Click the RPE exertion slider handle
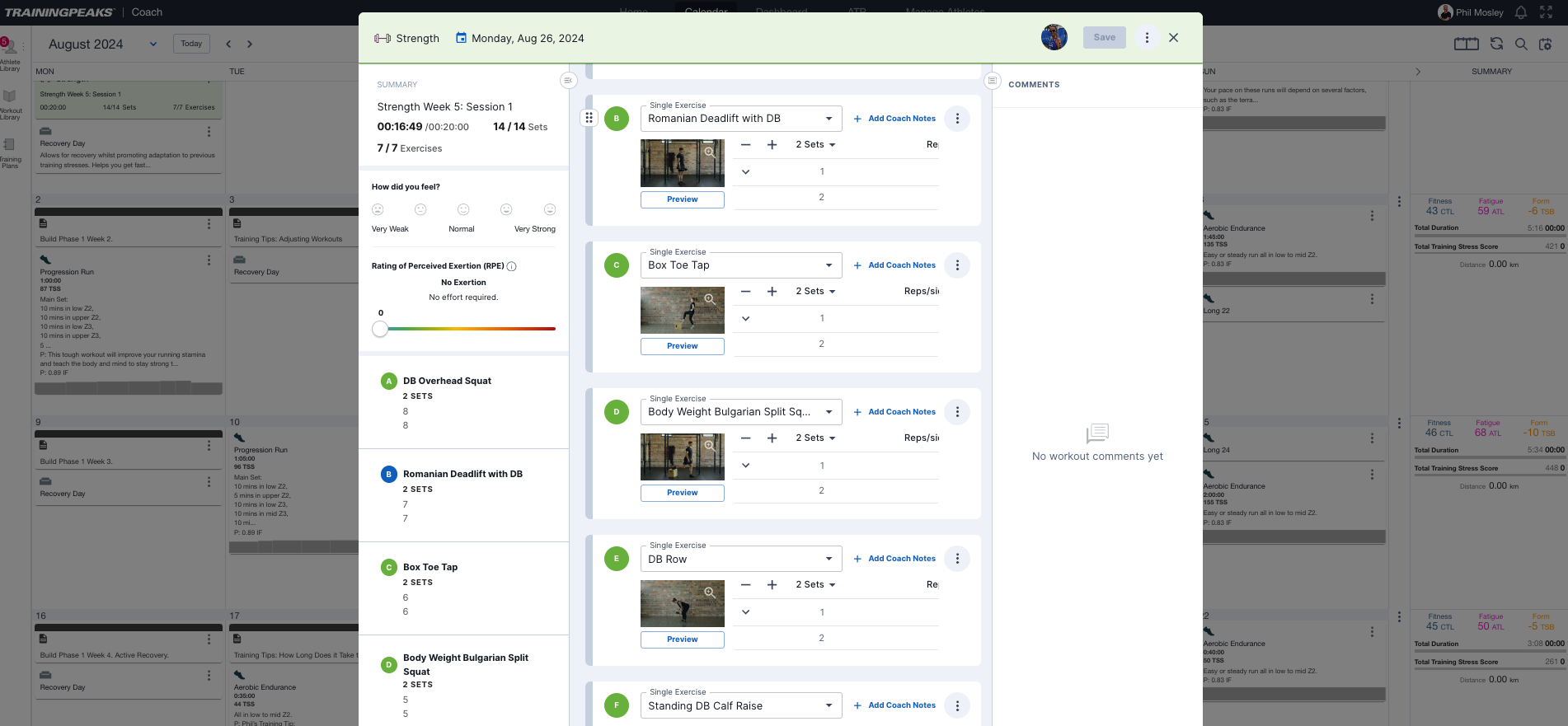1568x726 pixels. pyautogui.click(x=380, y=329)
